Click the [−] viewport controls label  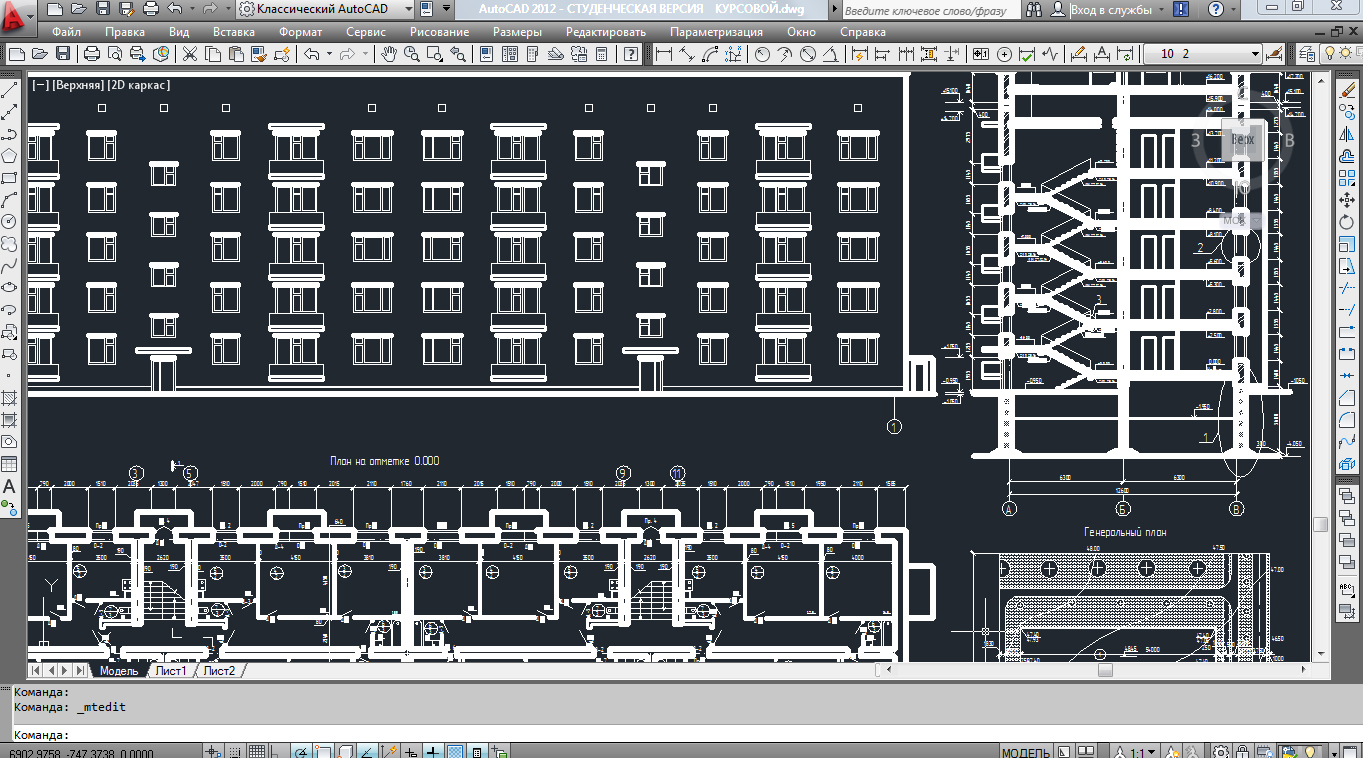click(x=40, y=85)
